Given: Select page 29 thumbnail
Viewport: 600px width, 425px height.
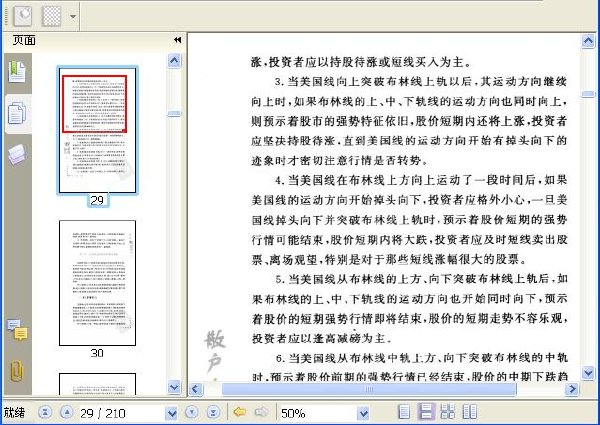Looking at the screenshot, I should click(x=98, y=130).
